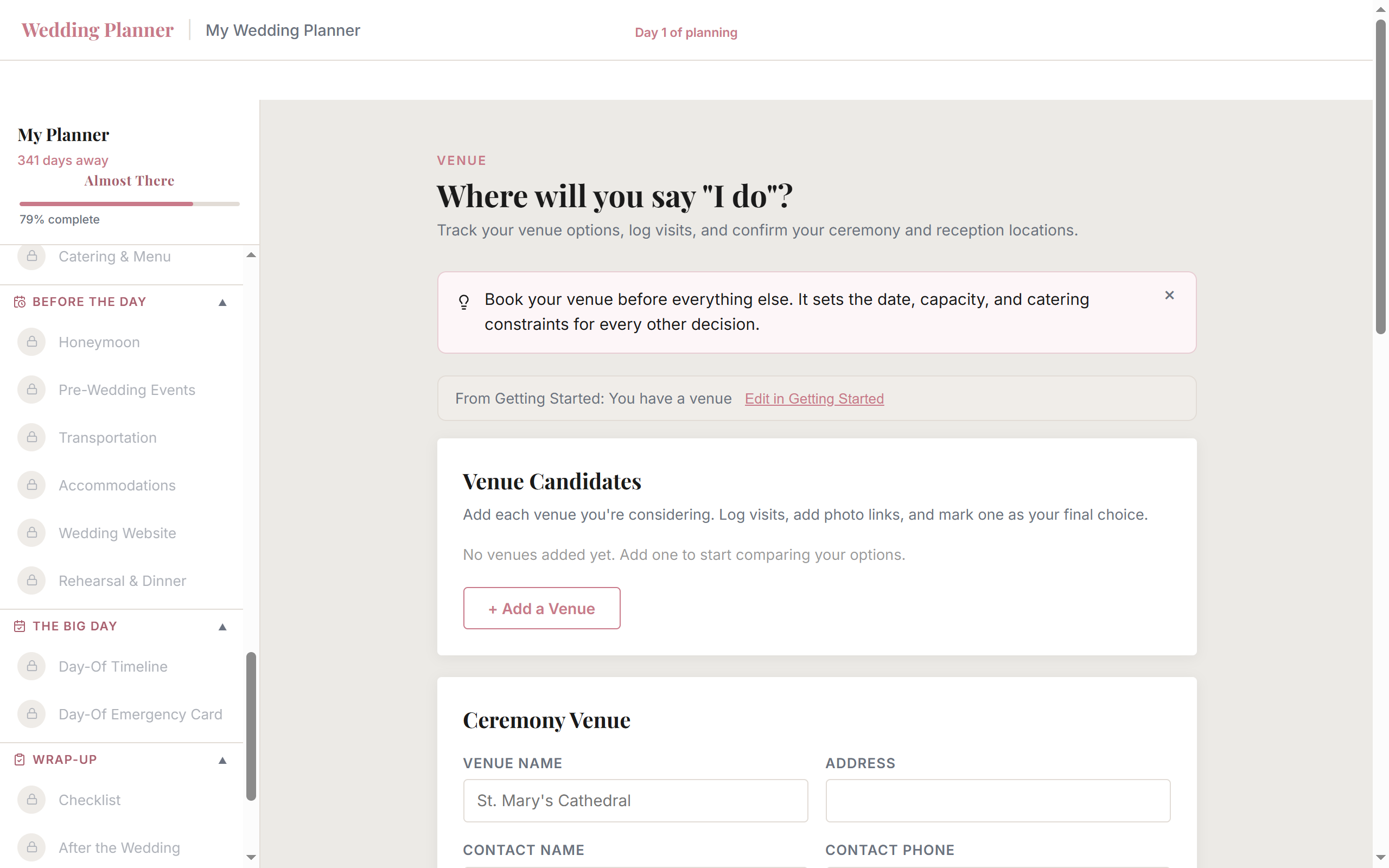Dismiss the venue booking tip banner
1389x868 pixels.
(1169, 295)
